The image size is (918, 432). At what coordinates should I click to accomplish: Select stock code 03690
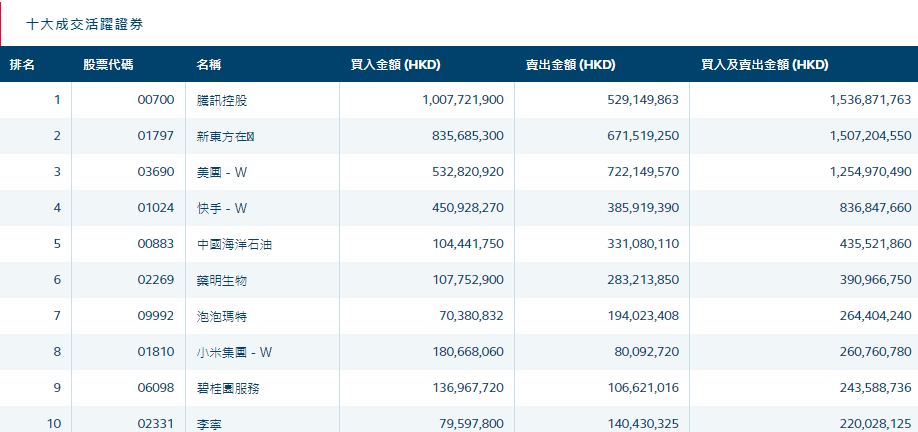pos(156,172)
